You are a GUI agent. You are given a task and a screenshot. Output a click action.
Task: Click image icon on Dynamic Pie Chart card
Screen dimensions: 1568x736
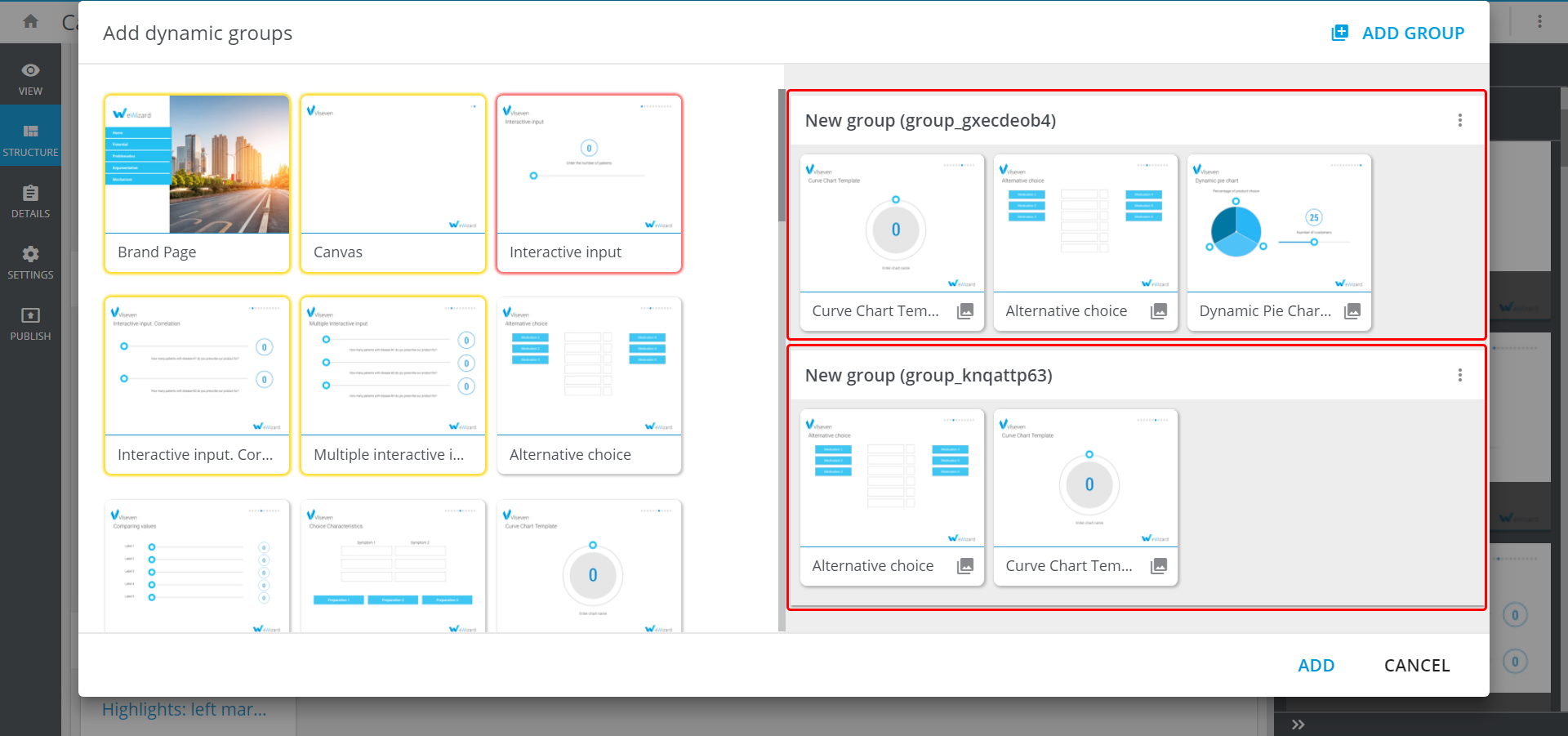1352,311
